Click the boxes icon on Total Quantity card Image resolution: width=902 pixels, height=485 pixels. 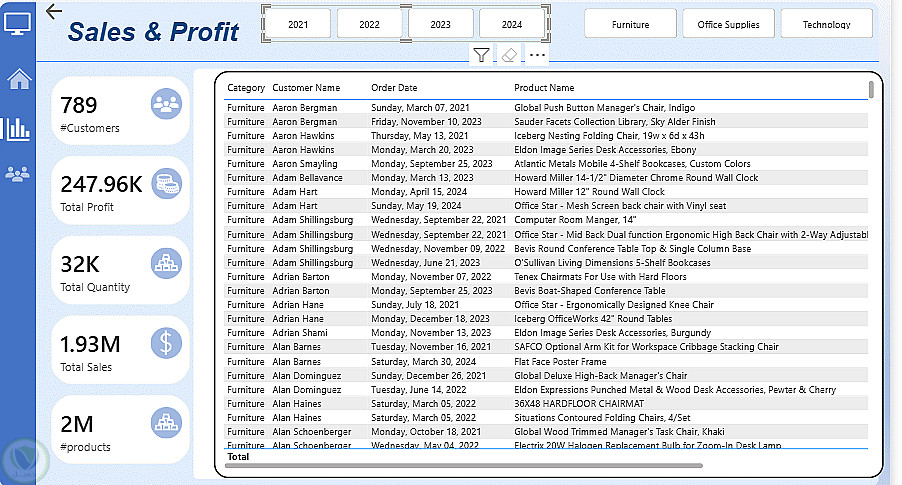(x=166, y=263)
